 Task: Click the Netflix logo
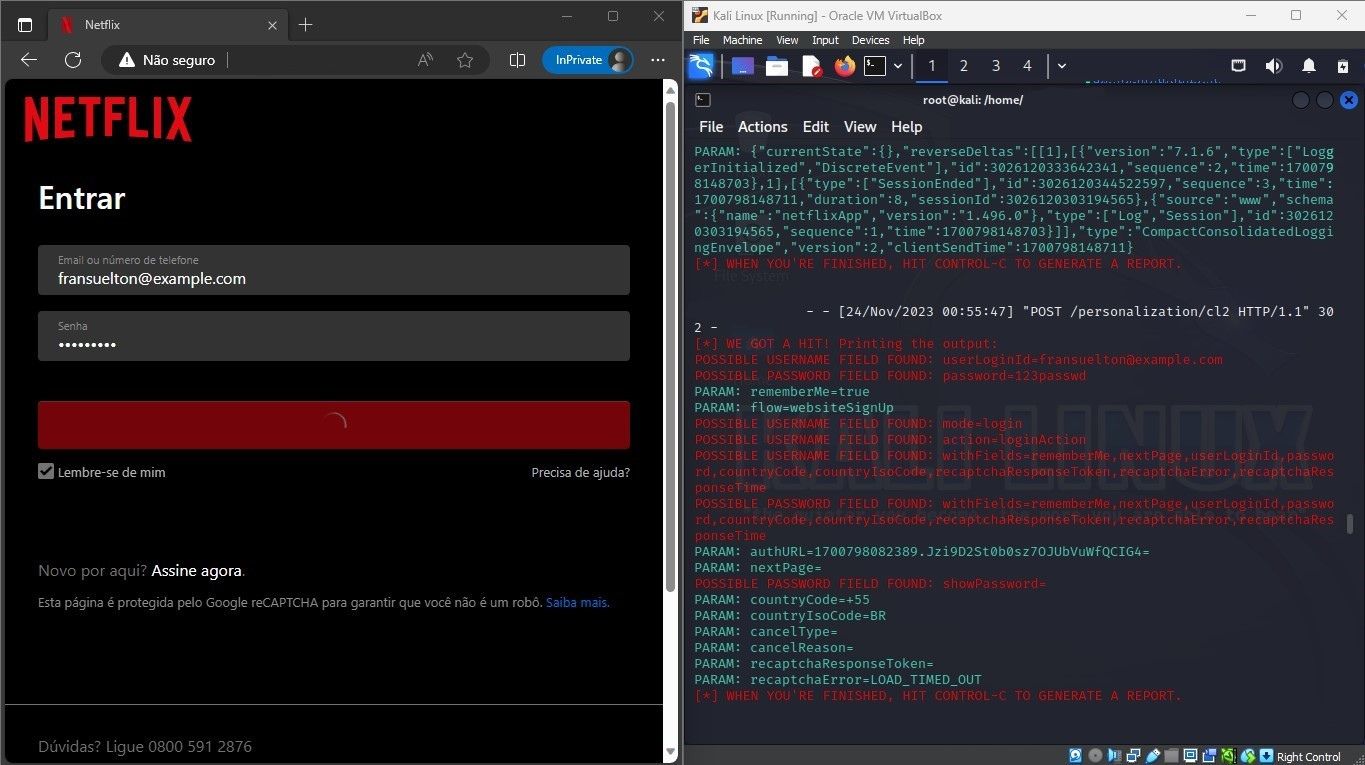tap(108, 119)
